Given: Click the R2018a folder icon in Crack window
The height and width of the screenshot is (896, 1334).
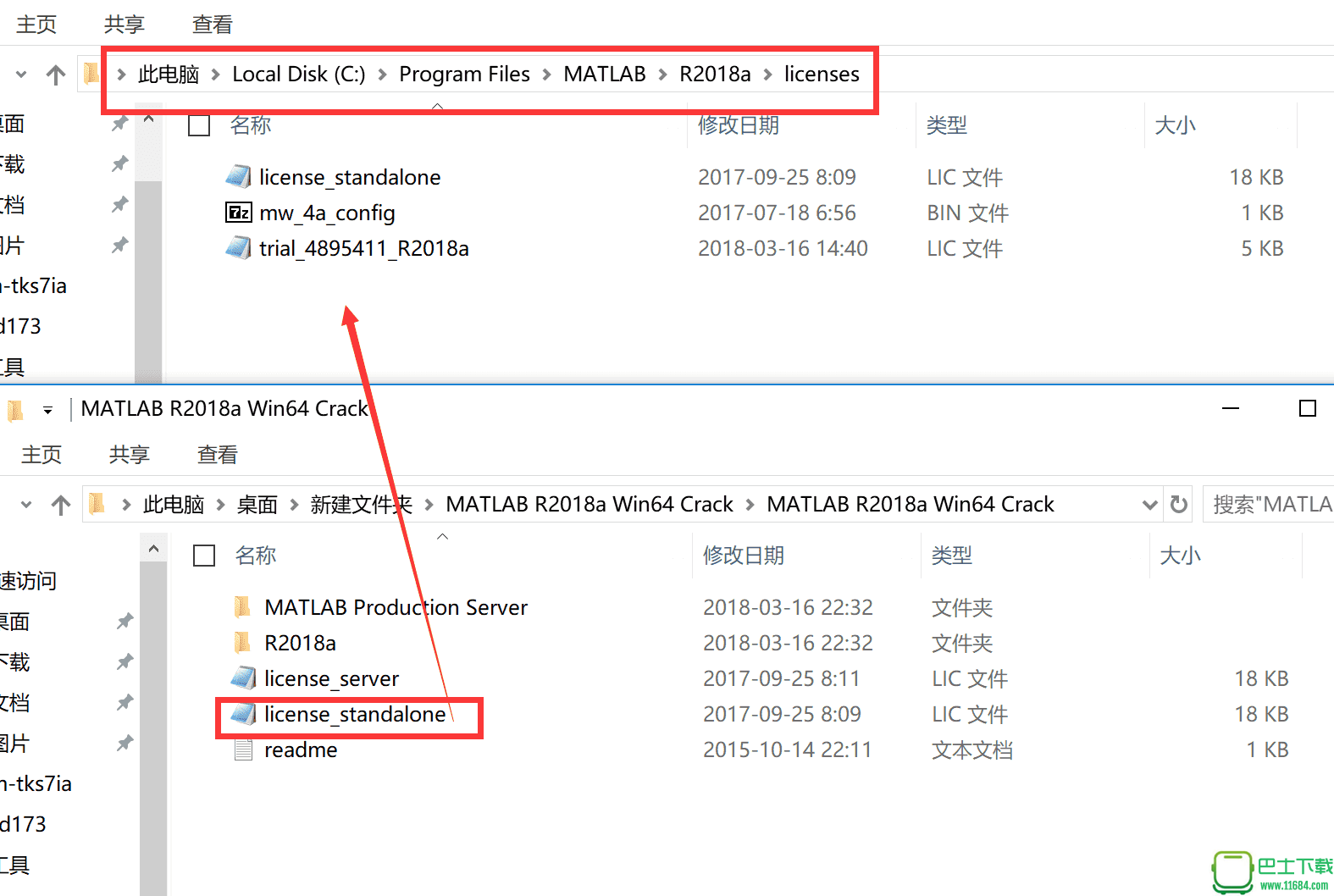Looking at the screenshot, I should [x=242, y=643].
